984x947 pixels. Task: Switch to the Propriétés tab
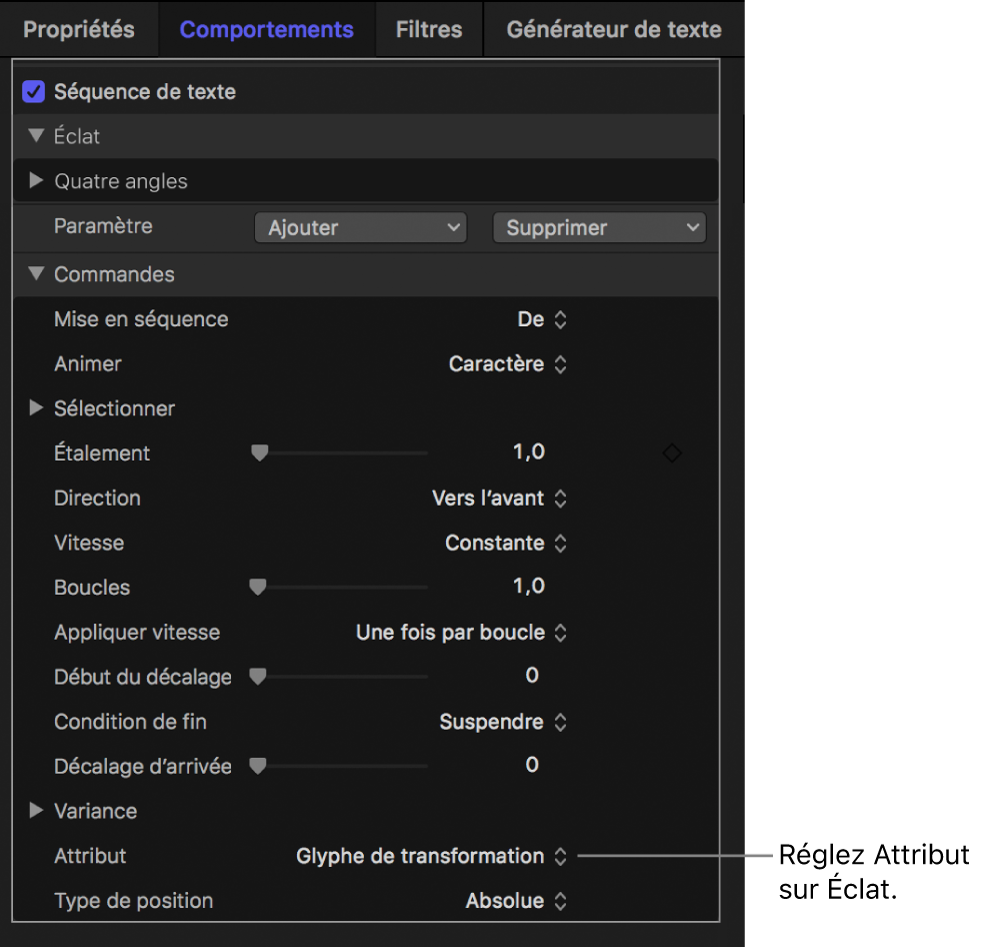coord(79,29)
